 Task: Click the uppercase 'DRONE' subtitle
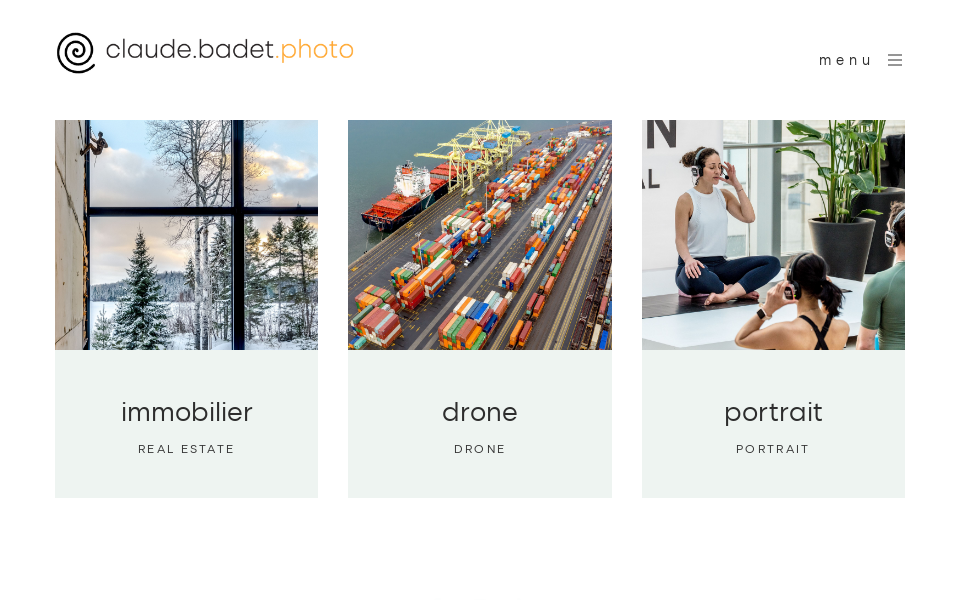480,449
